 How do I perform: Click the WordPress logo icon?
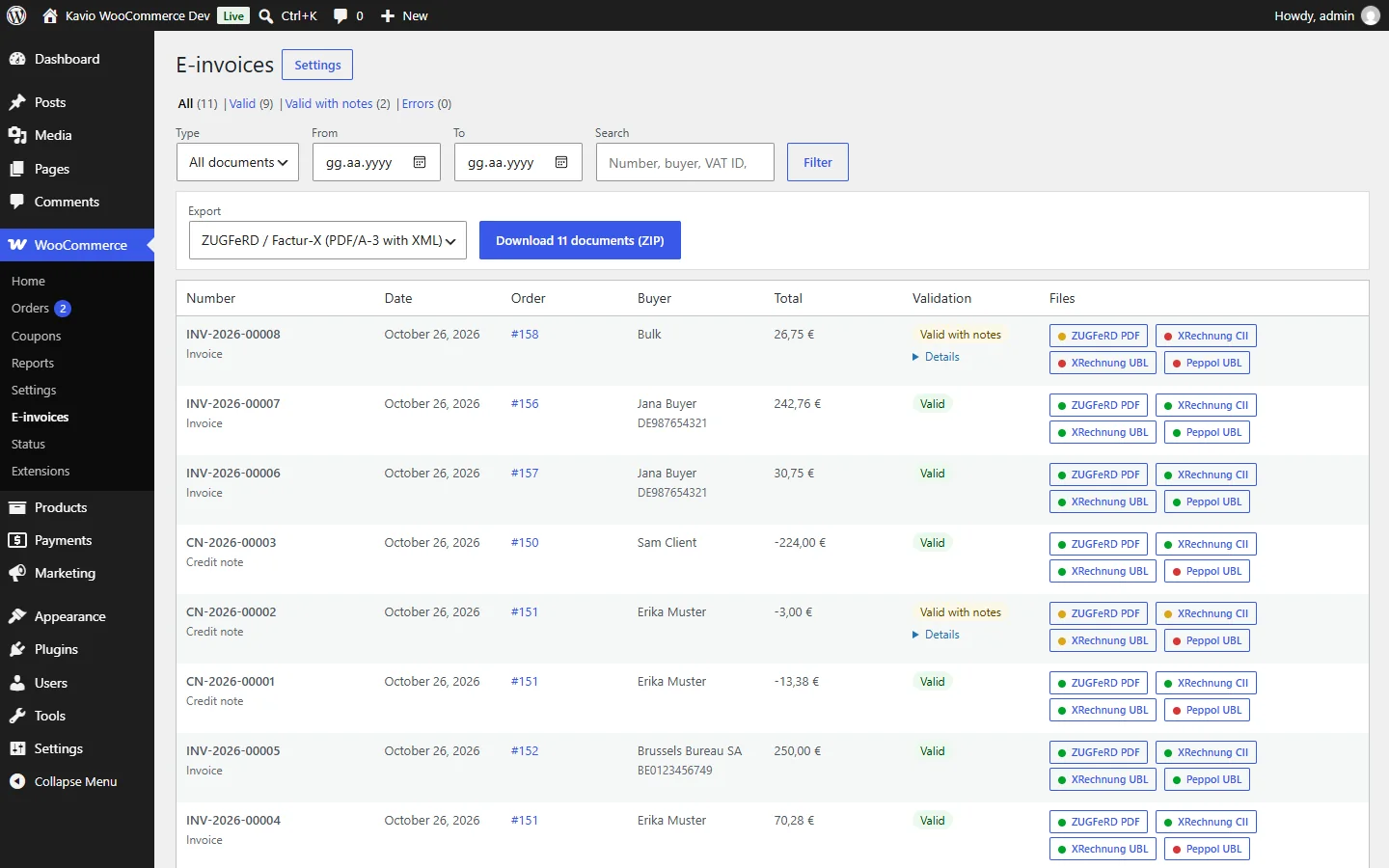coord(16,15)
